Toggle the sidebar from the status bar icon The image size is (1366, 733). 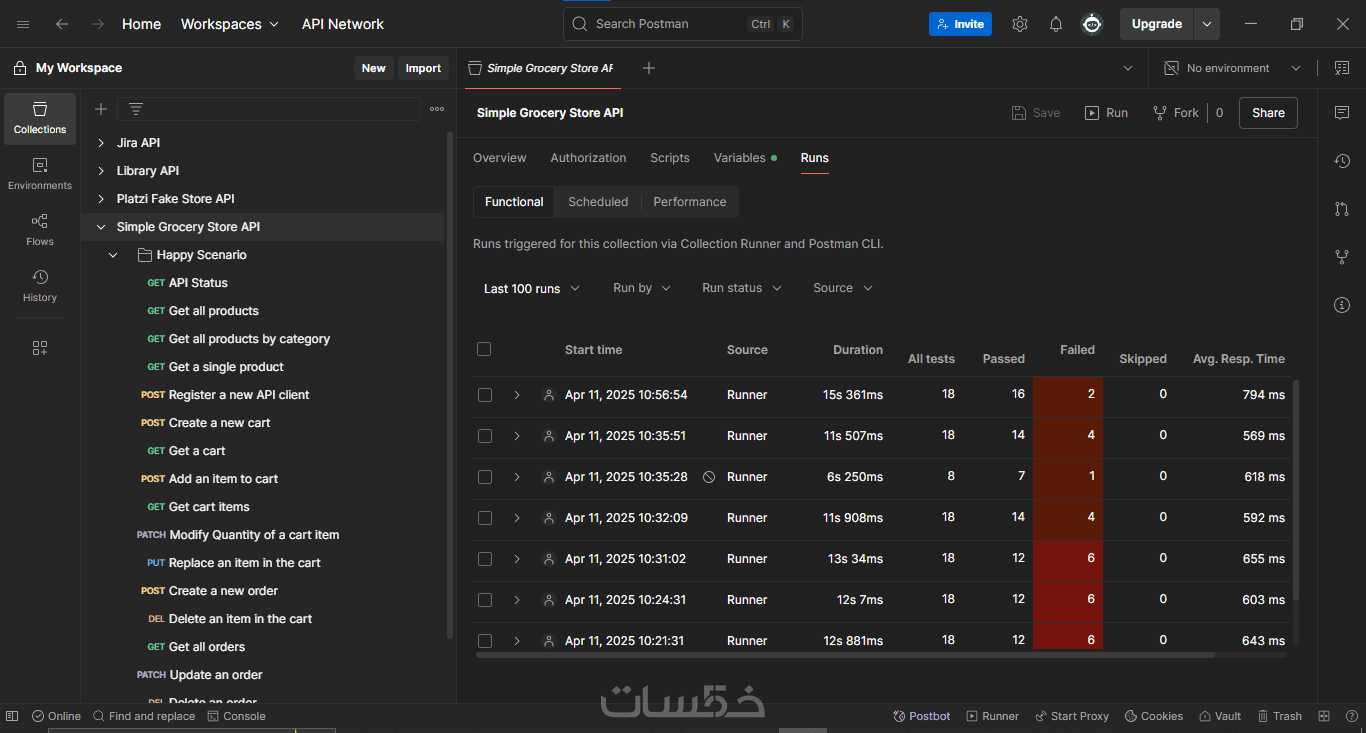coord(12,716)
